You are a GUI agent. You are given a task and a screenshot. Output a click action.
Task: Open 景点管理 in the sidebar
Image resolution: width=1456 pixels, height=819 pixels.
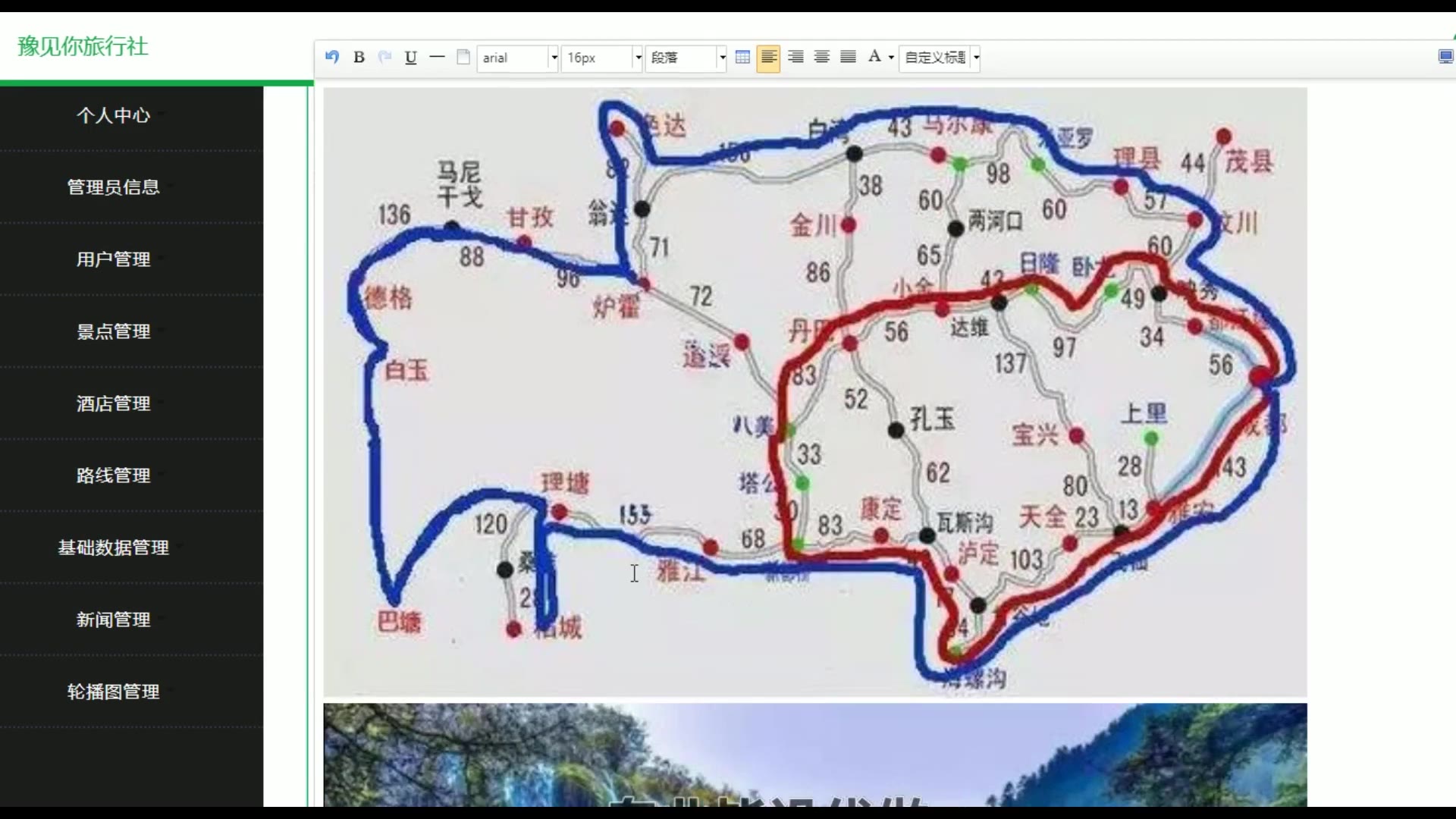[114, 331]
